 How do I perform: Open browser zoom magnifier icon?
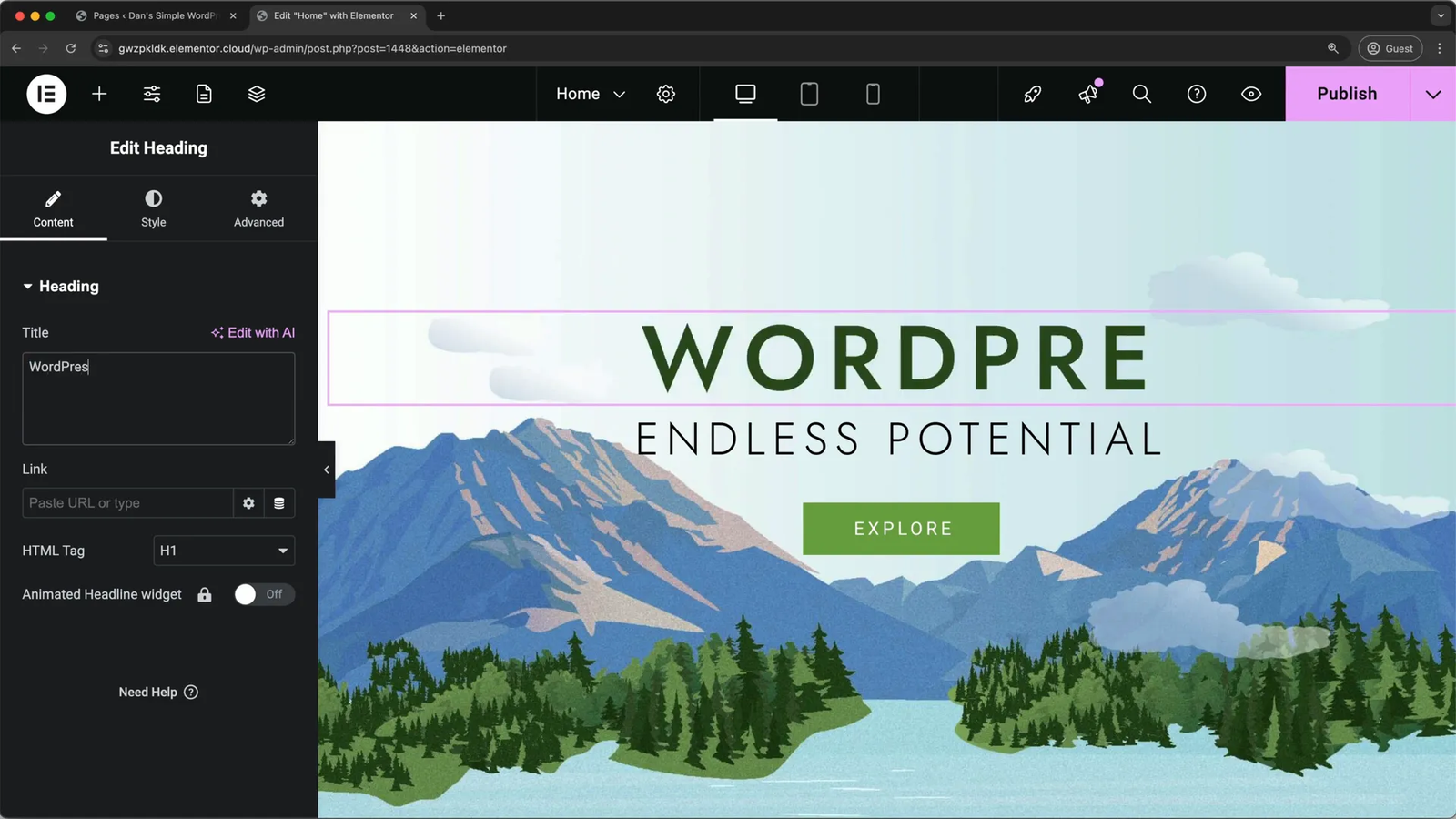[x=1333, y=48]
